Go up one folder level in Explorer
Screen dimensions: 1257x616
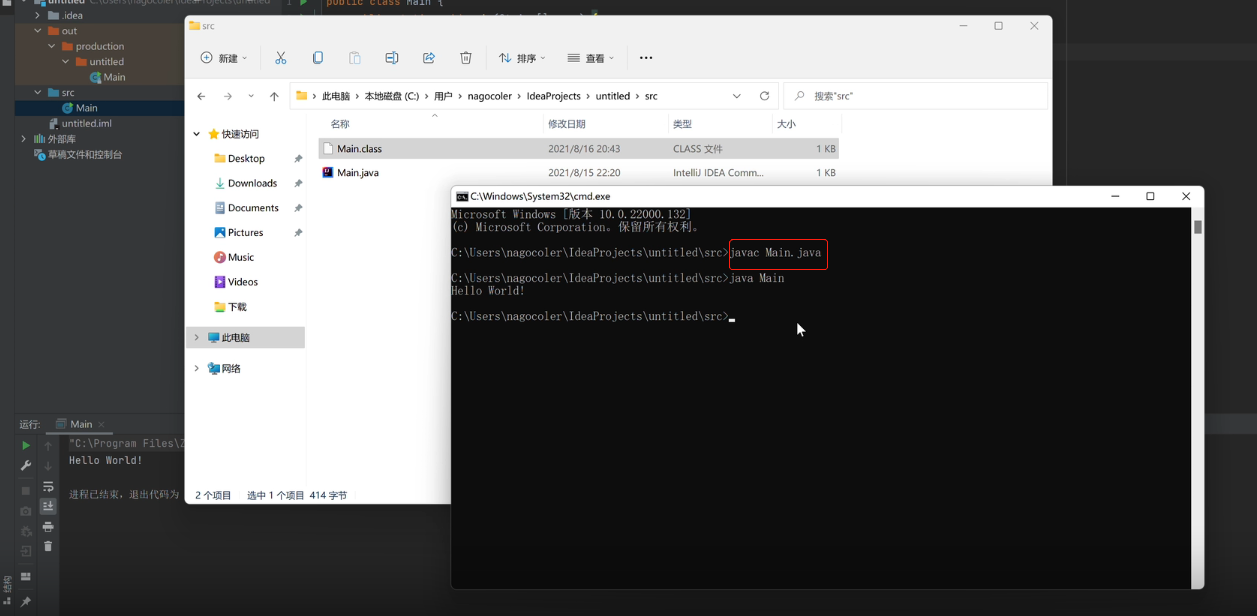pos(274,96)
